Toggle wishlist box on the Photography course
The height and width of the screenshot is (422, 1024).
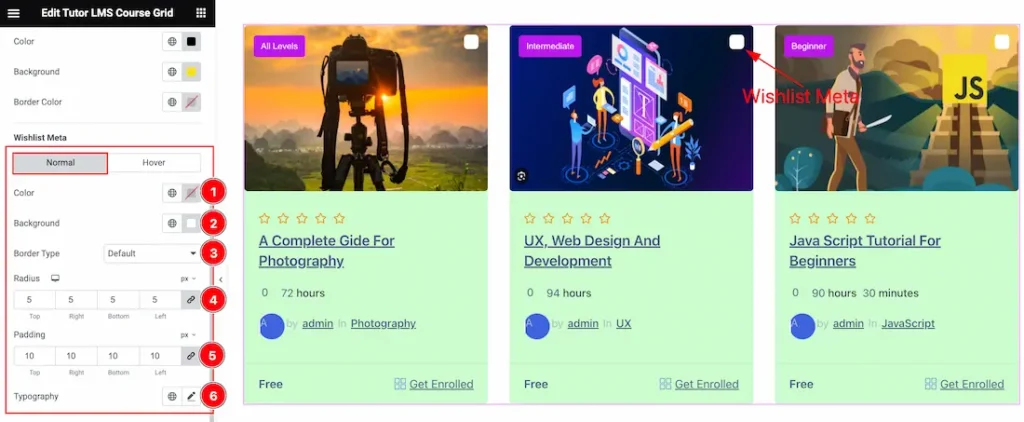pyautogui.click(x=471, y=42)
